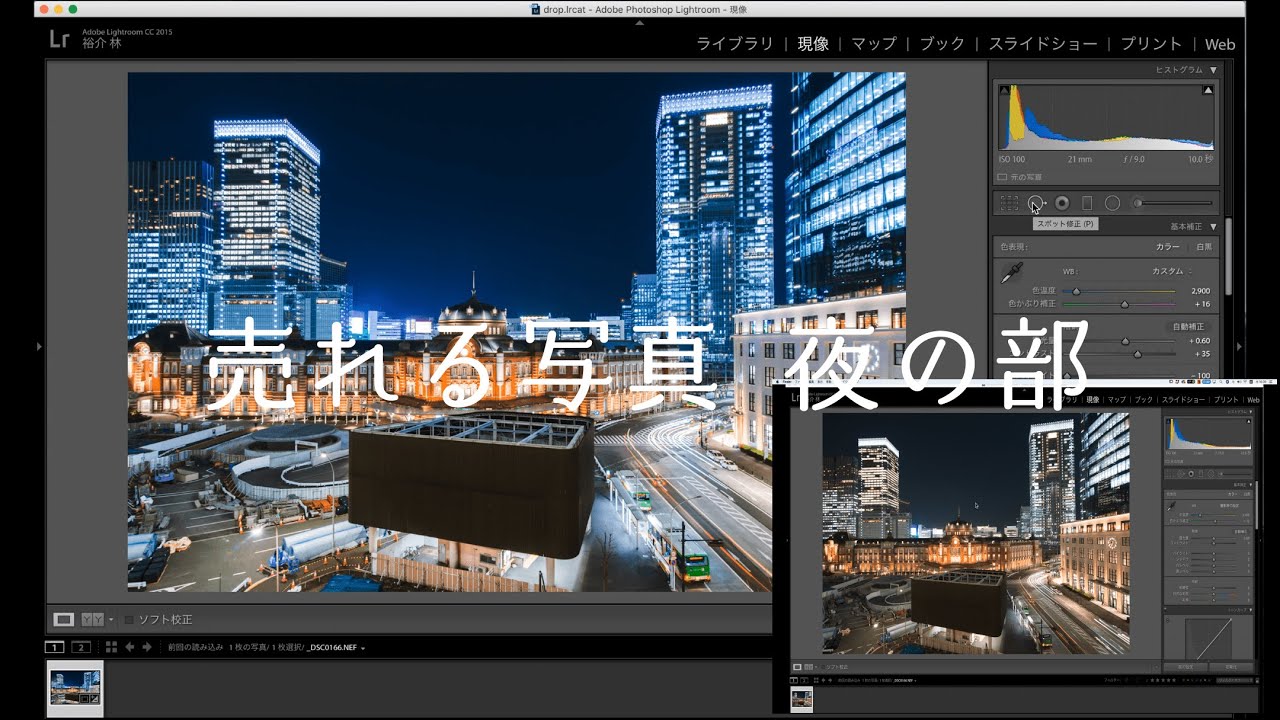Viewport: 1280px width, 720px height.
Task: Adjust the exposure slider showing +0.60
Action: [1121, 341]
